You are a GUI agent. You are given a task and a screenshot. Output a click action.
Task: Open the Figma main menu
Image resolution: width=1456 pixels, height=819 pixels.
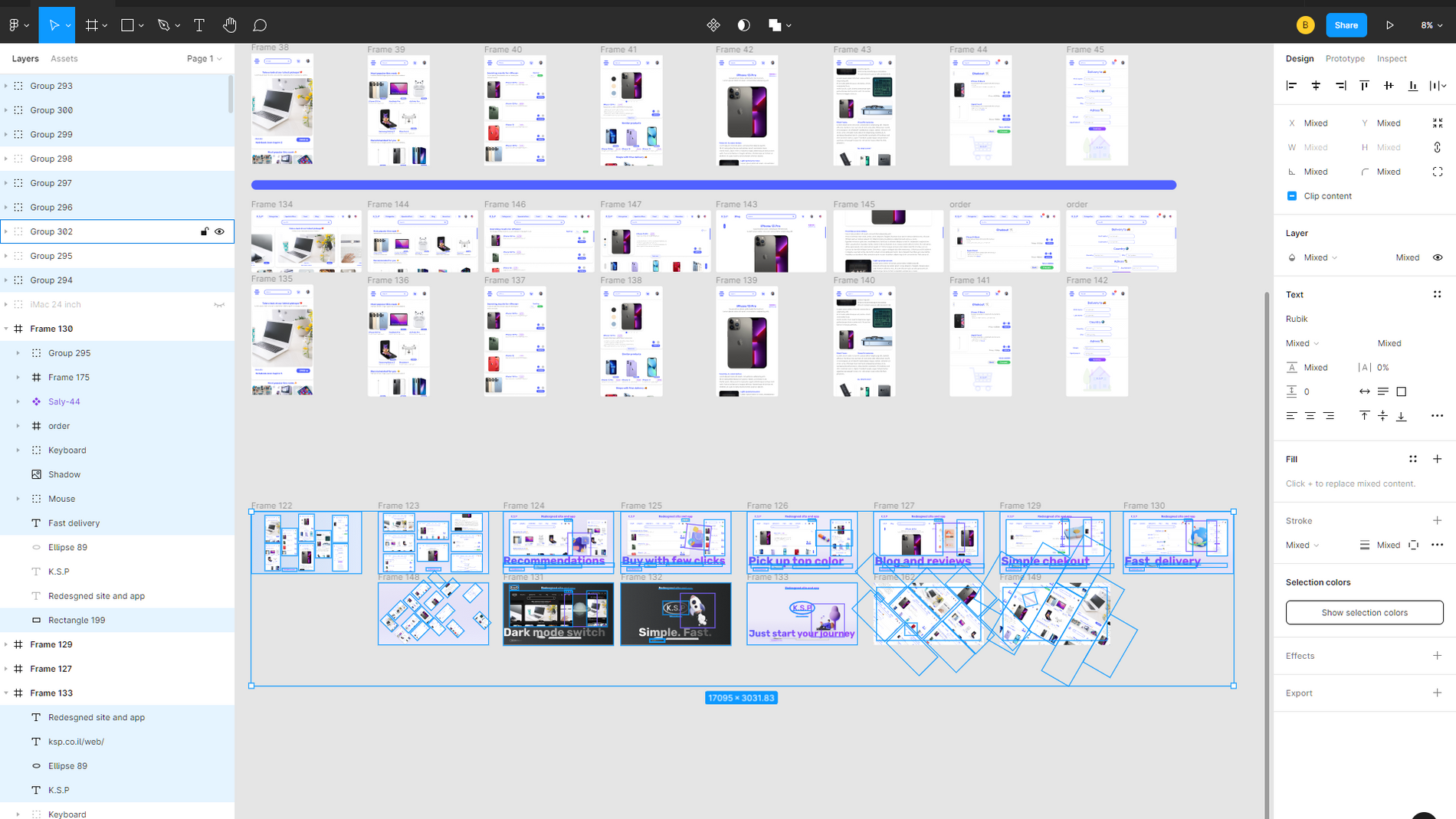coord(18,25)
